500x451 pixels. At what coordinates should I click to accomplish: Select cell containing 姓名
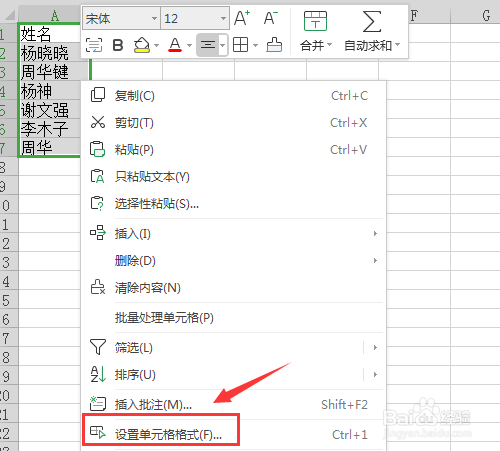(49, 33)
